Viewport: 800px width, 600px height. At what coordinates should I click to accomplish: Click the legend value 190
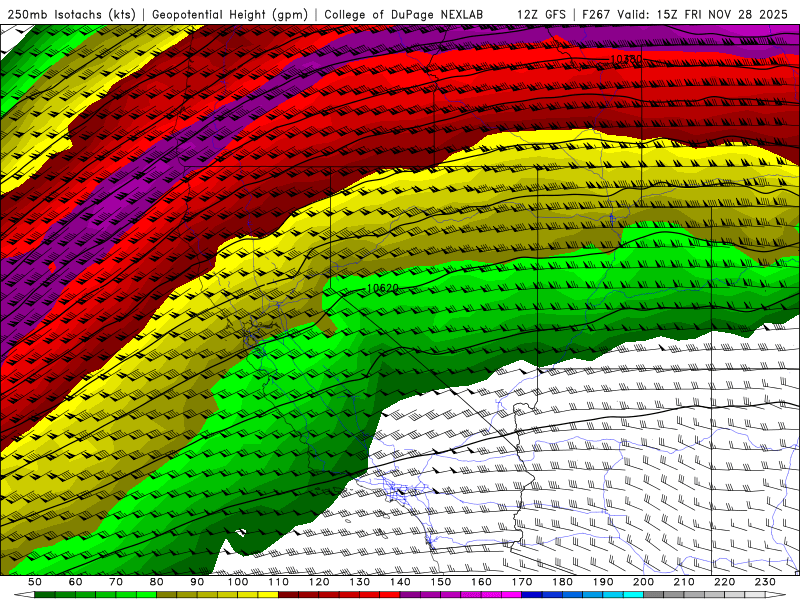coord(603,582)
